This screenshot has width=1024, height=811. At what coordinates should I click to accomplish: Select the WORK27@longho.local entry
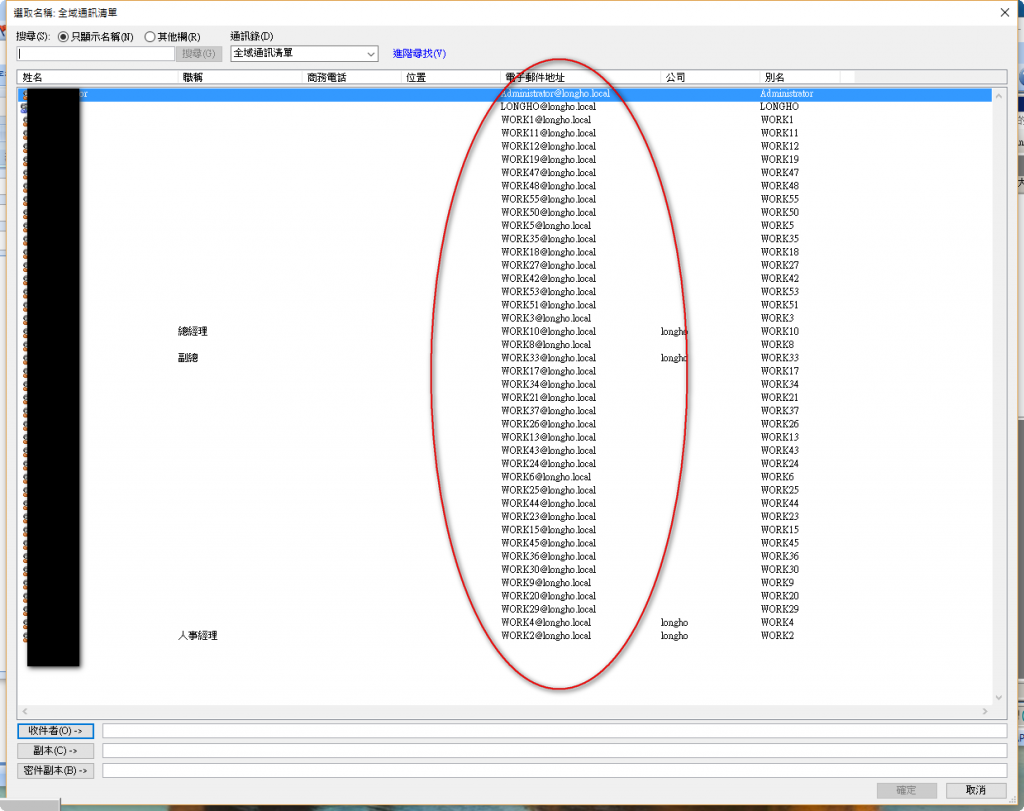click(549, 265)
